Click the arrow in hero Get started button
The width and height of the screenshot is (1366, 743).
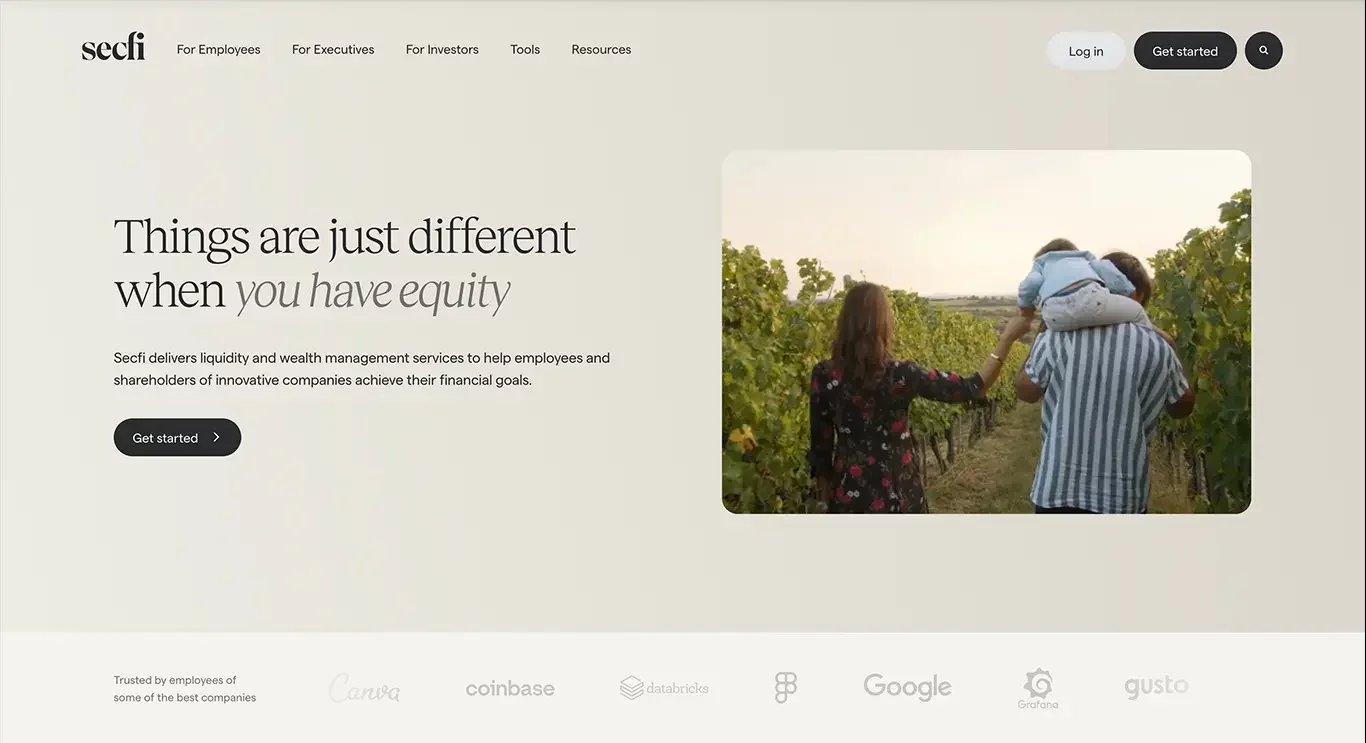(x=216, y=437)
